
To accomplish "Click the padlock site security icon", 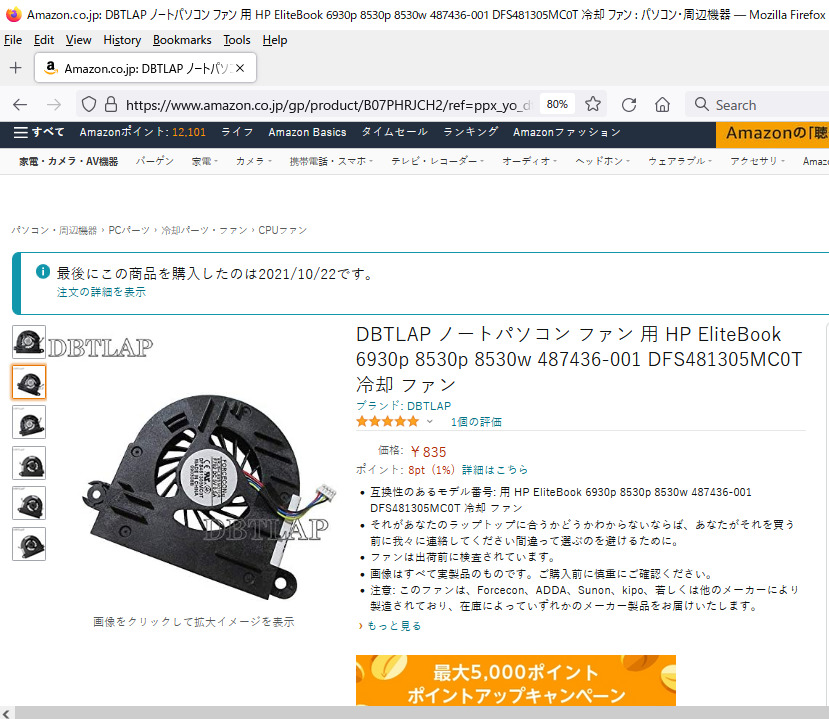I will pos(110,104).
